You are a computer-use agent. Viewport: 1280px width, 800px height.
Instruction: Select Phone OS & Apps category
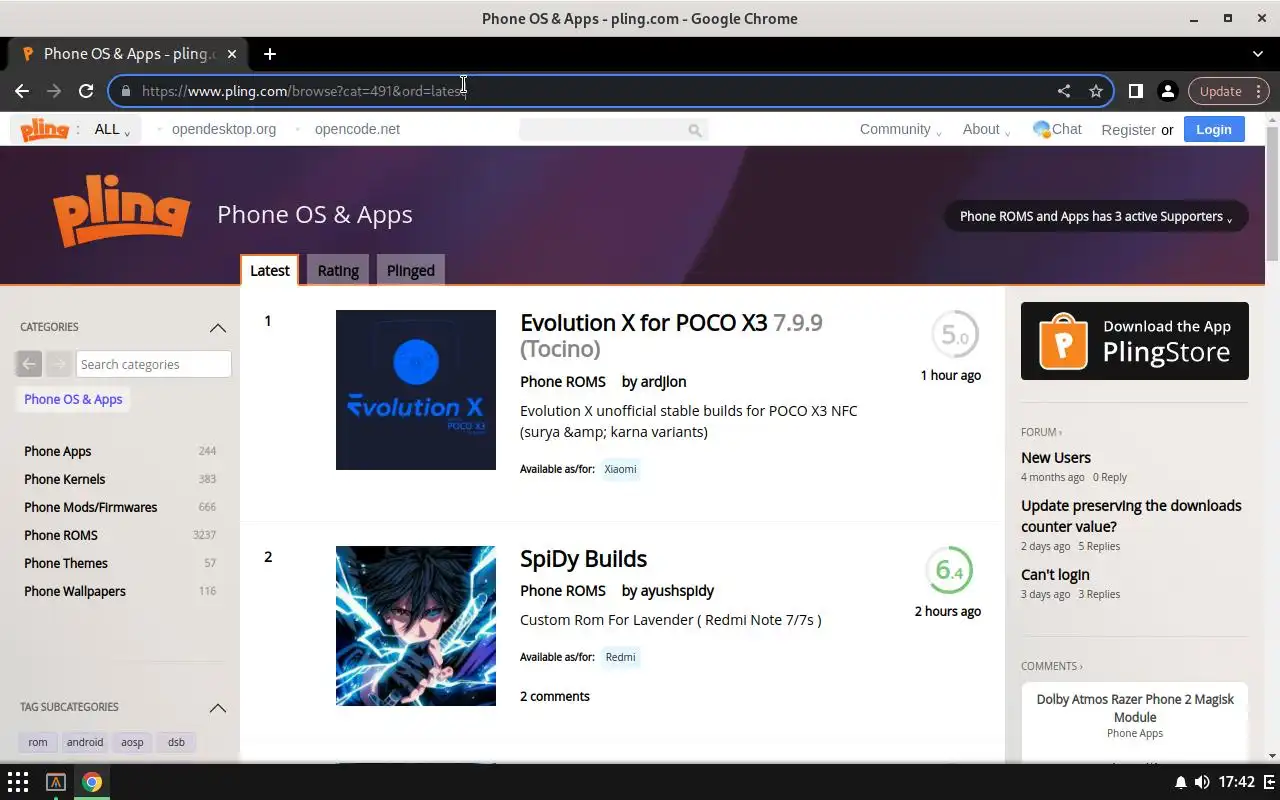(x=73, y=399)
